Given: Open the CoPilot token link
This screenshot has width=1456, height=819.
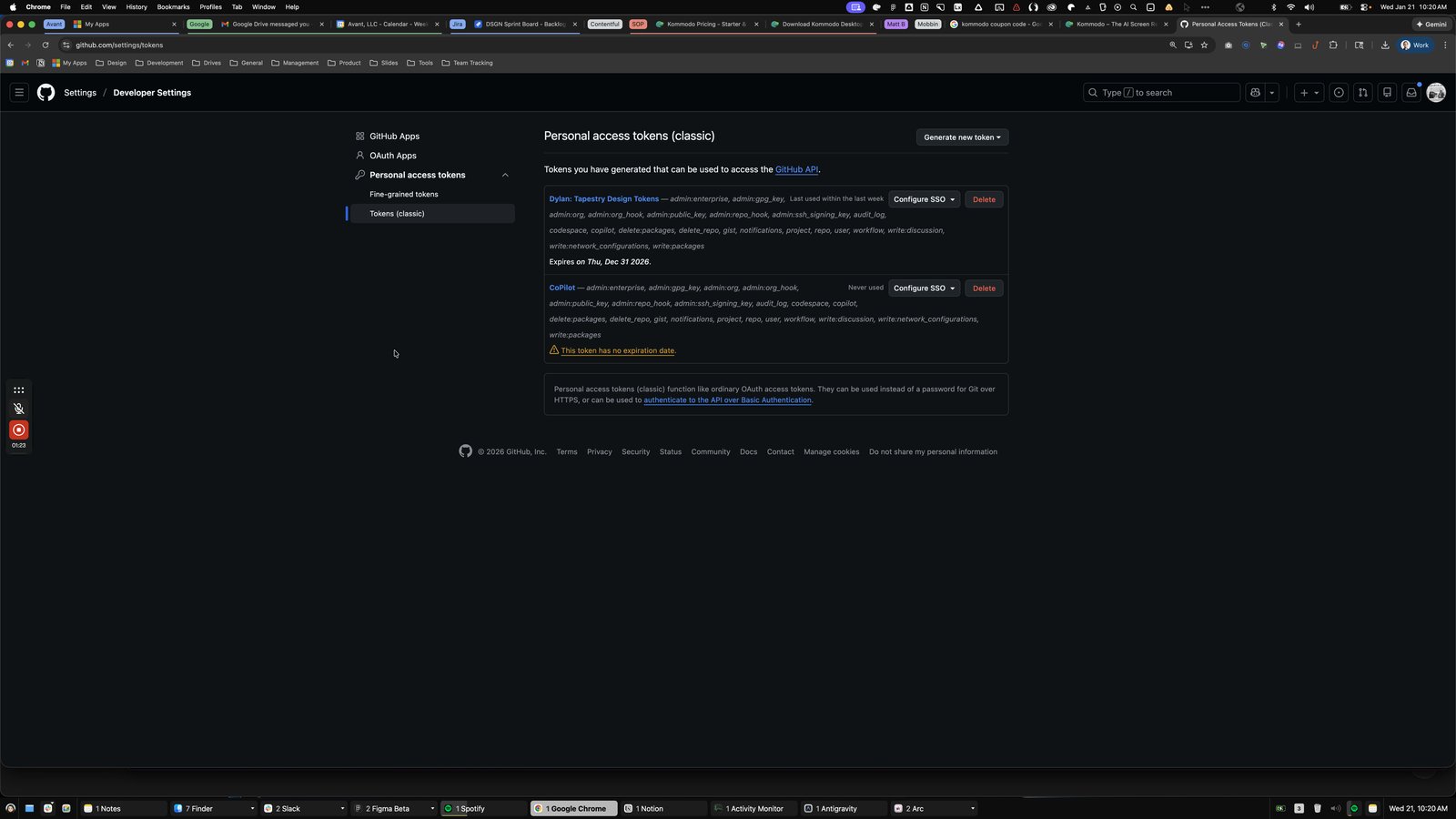Looking at the screenshot, I should coord(561,288).
